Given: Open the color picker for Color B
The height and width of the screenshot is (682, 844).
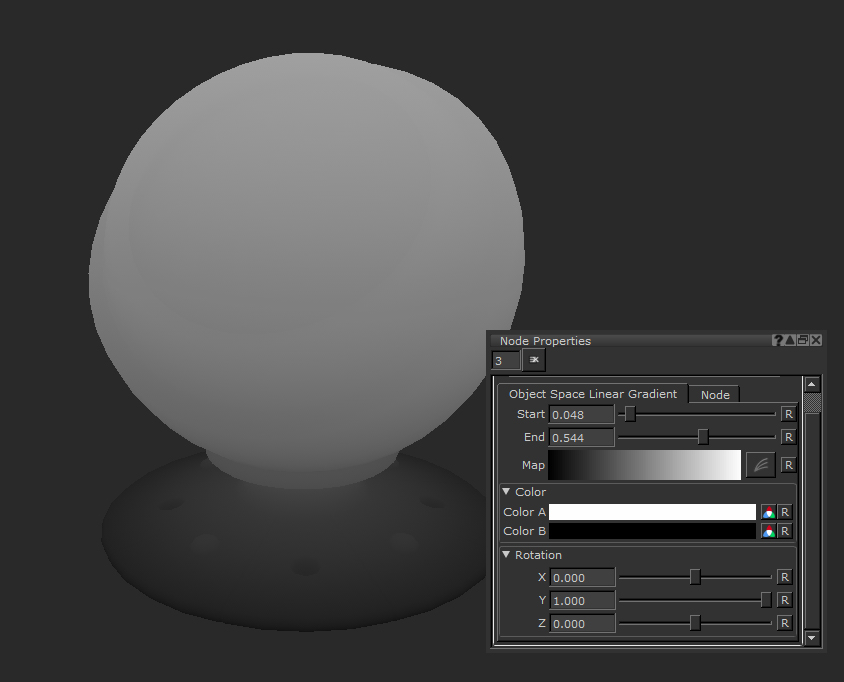Looking at the screenshot, I should click(x=768, y=531).
